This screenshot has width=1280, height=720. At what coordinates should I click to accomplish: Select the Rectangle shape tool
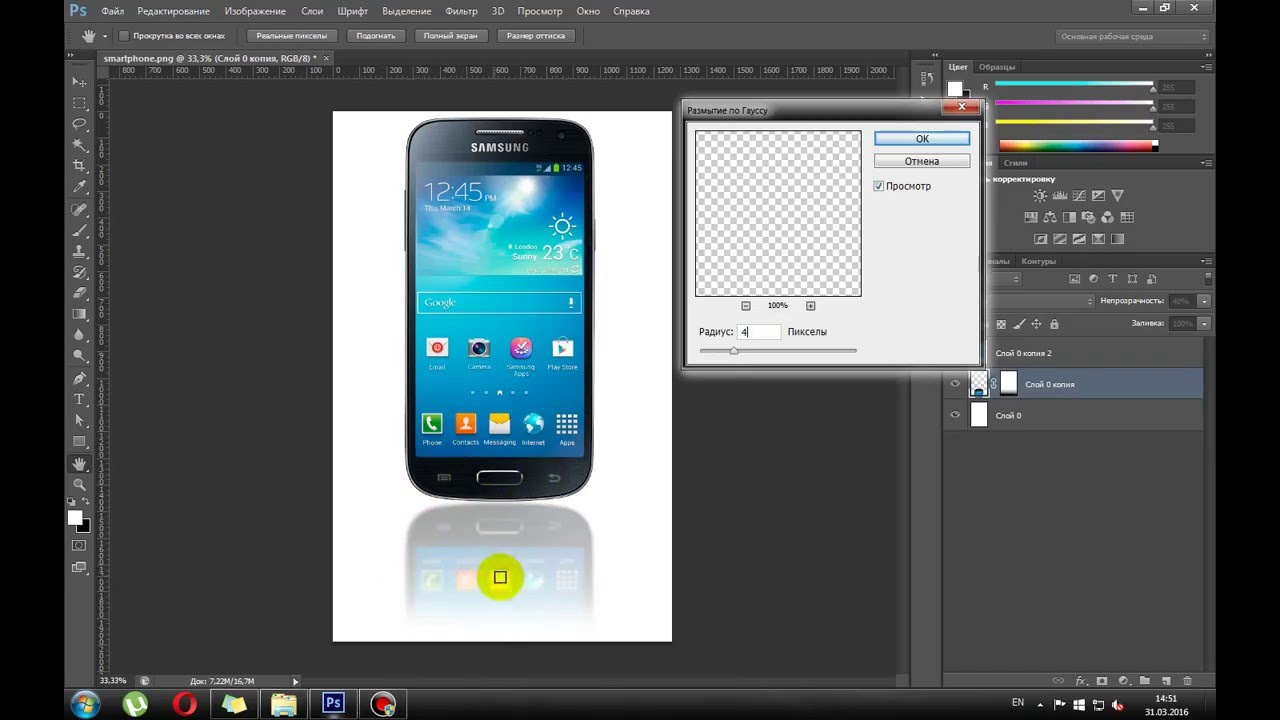click(x=79, y=442)
